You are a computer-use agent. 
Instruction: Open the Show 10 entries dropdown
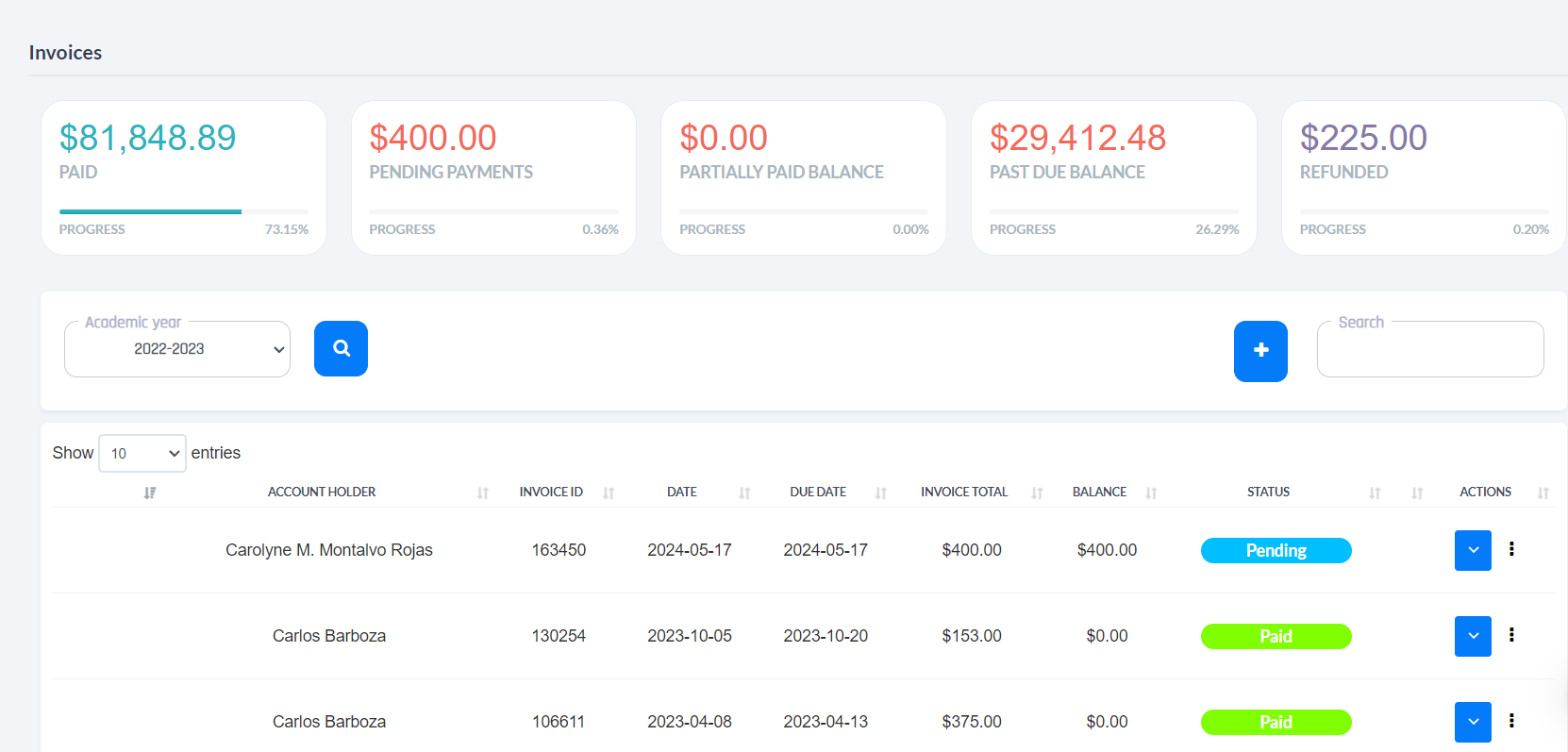tap(142, 453)
